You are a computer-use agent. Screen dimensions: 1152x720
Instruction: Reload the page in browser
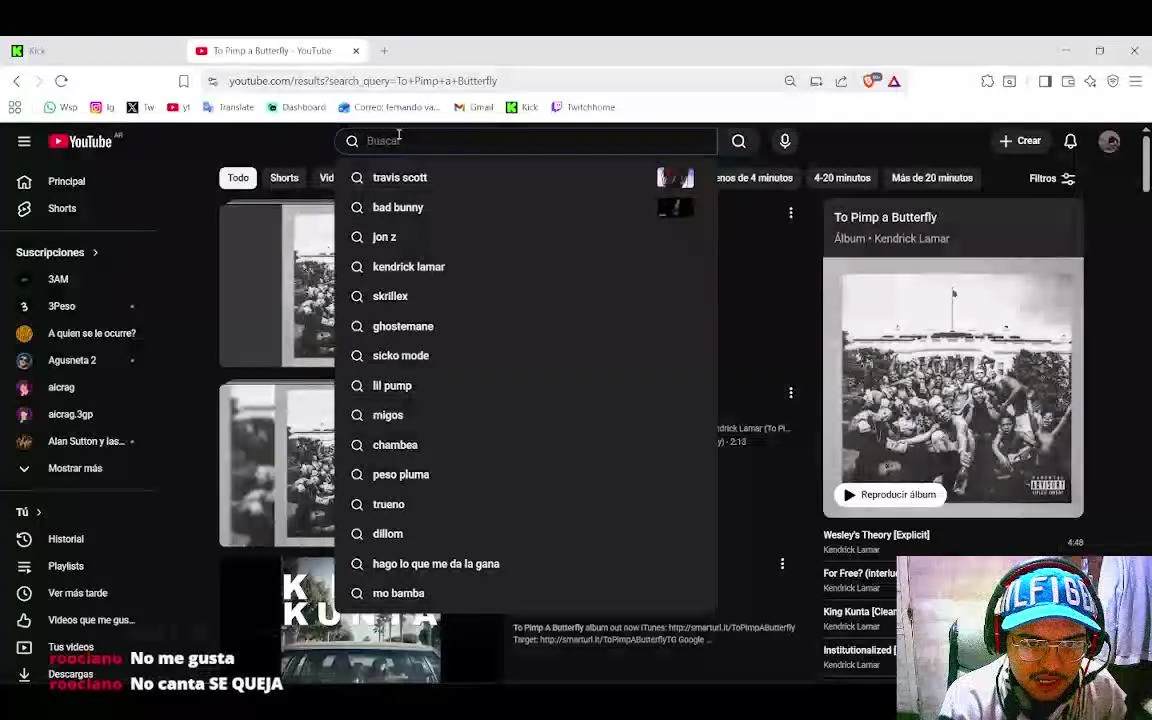click(x=62, y=81)
